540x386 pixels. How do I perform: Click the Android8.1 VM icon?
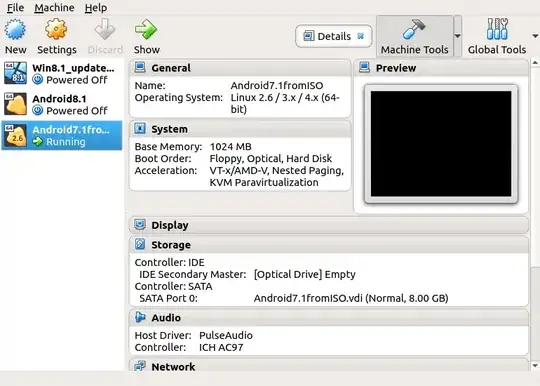(x=15, y=104)
